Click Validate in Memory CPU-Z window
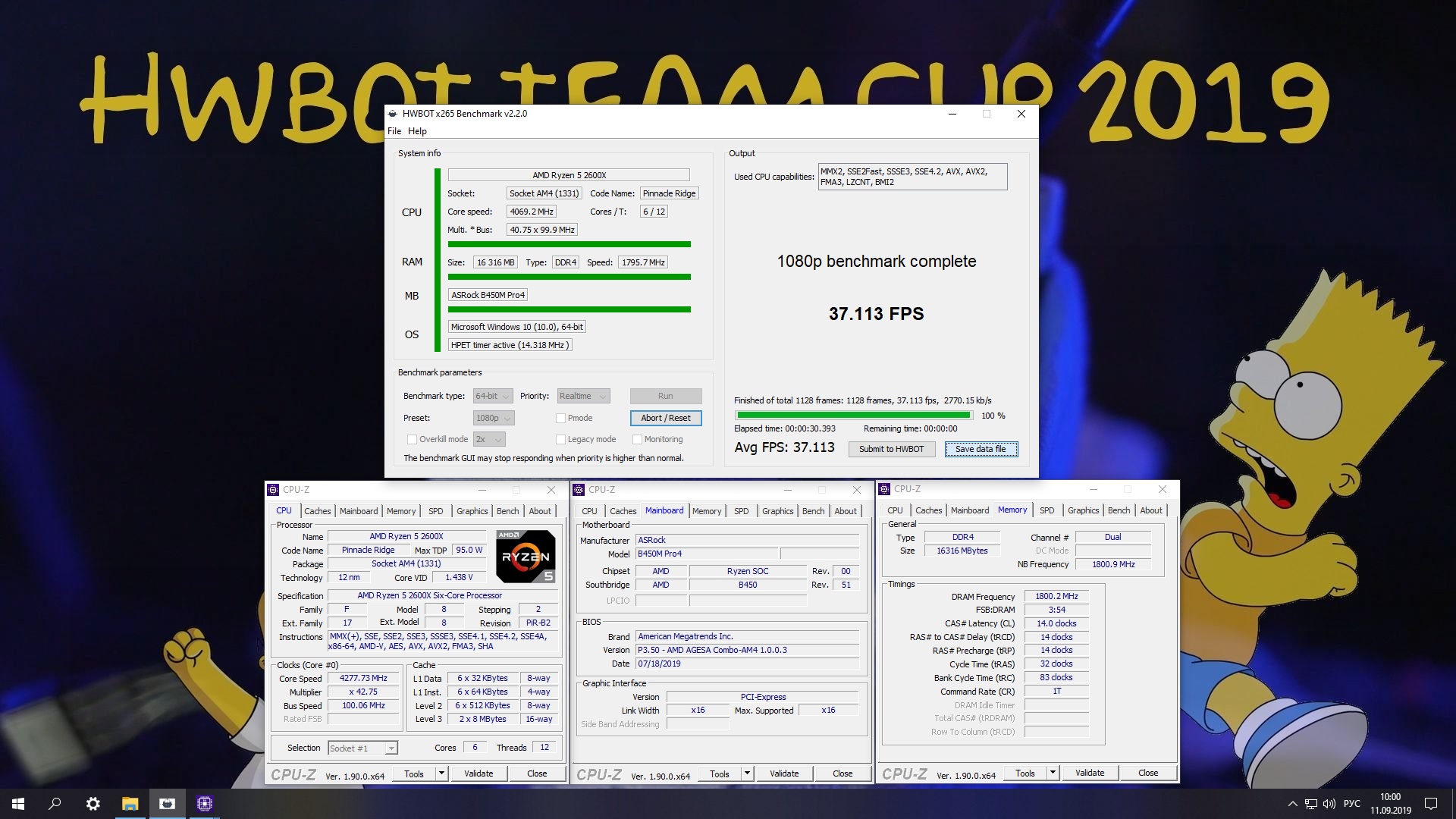Viewport: 1456px width, 819px height. point(1089,773)
